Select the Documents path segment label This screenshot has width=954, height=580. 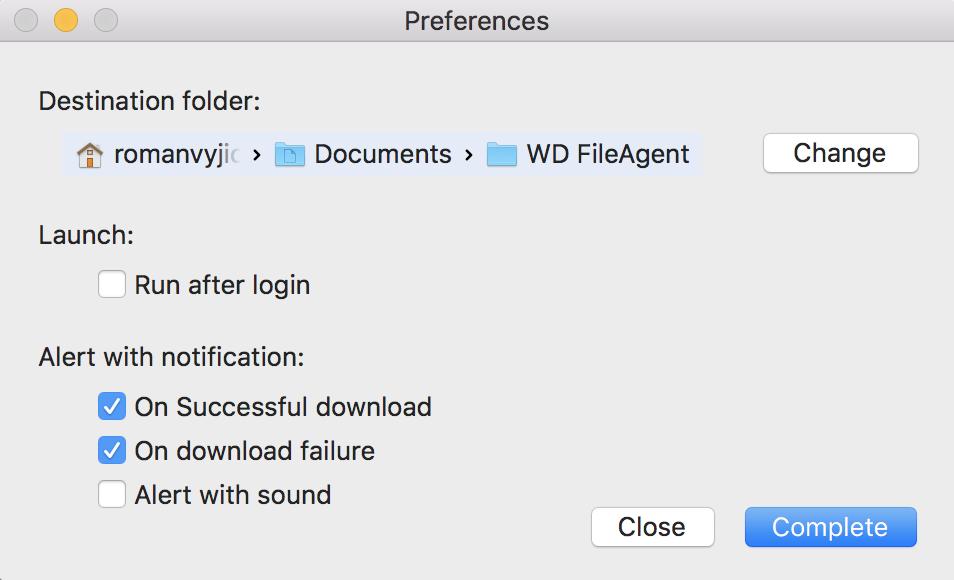383,154
